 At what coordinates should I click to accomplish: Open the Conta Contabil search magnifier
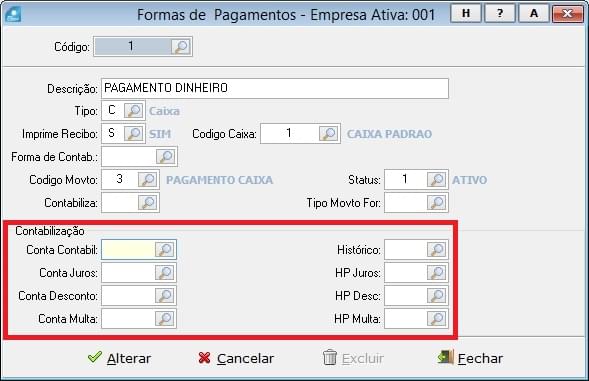(x=165, y=249)
